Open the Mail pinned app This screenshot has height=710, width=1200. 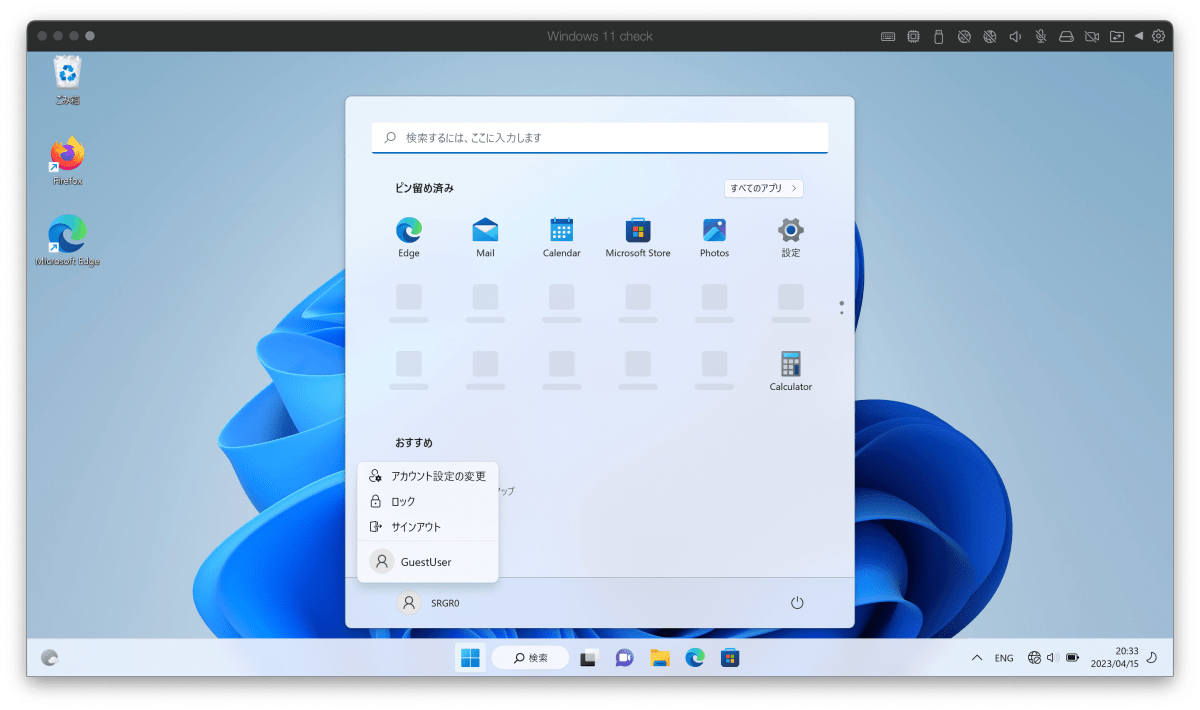tap(485, 238)
